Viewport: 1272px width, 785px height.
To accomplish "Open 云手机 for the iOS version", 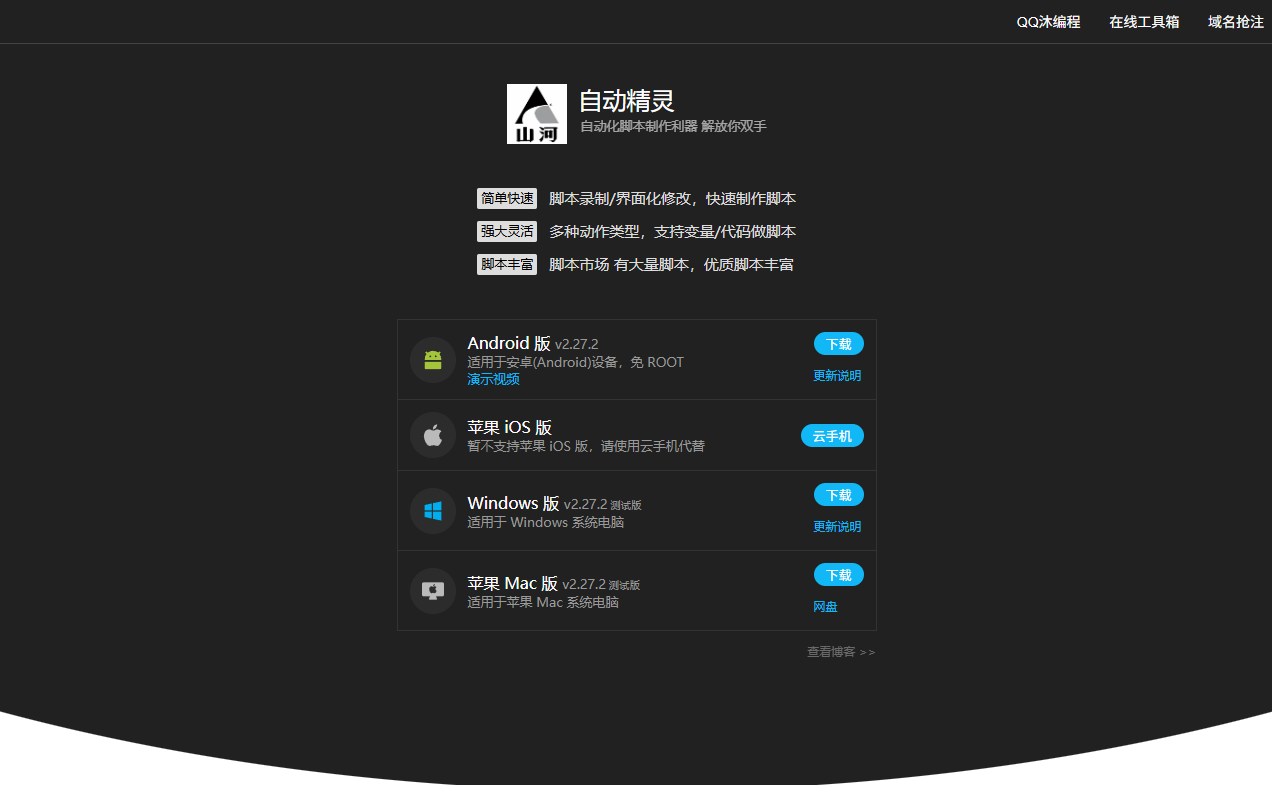I will coord(832,436).
